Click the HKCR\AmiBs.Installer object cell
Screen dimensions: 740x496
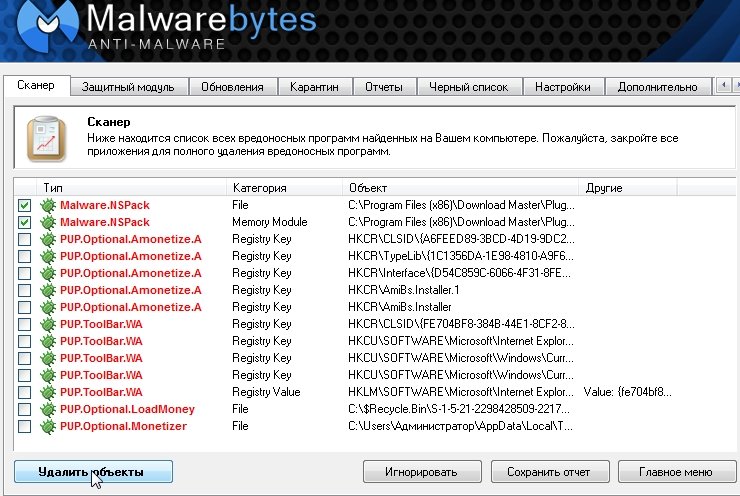(400, 307)
